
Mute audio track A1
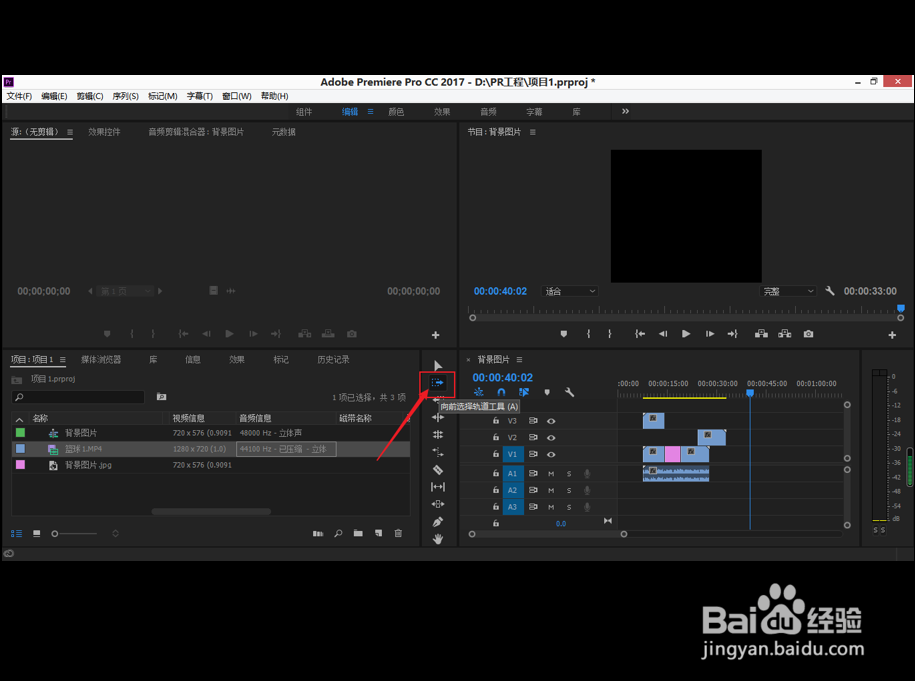(551, 474)
